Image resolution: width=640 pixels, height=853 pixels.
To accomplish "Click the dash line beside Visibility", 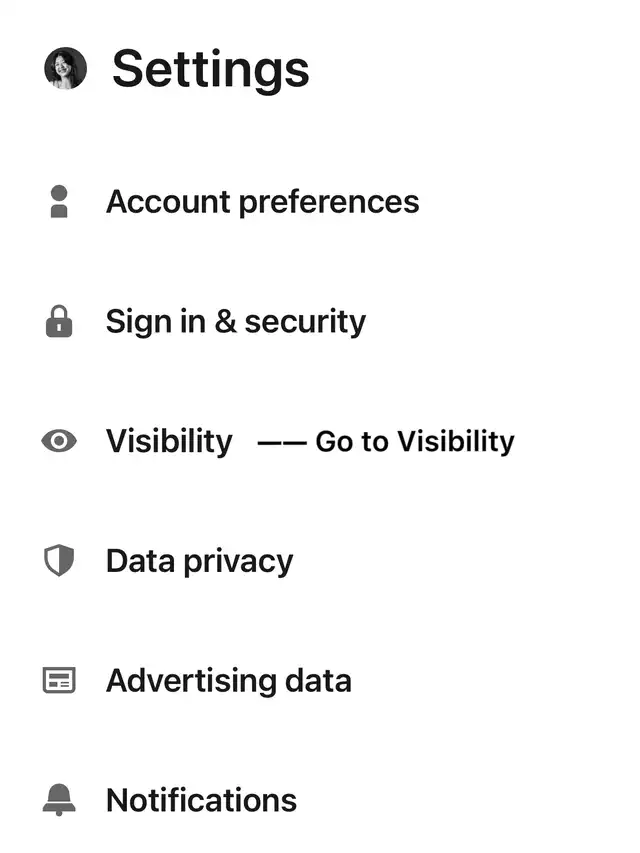I will [x=282, y=443].
